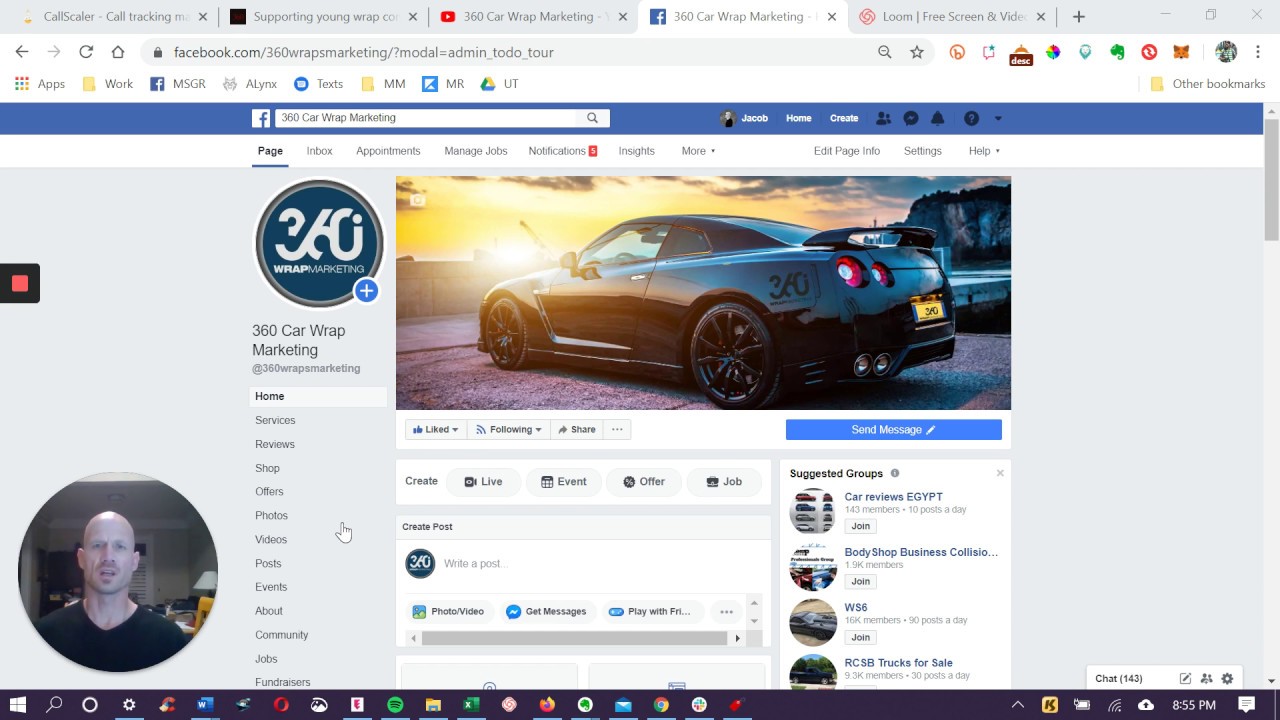Click the search magnifier in Facebook search bar
This screenshot has height=720, width=1280.
(592, 118)
